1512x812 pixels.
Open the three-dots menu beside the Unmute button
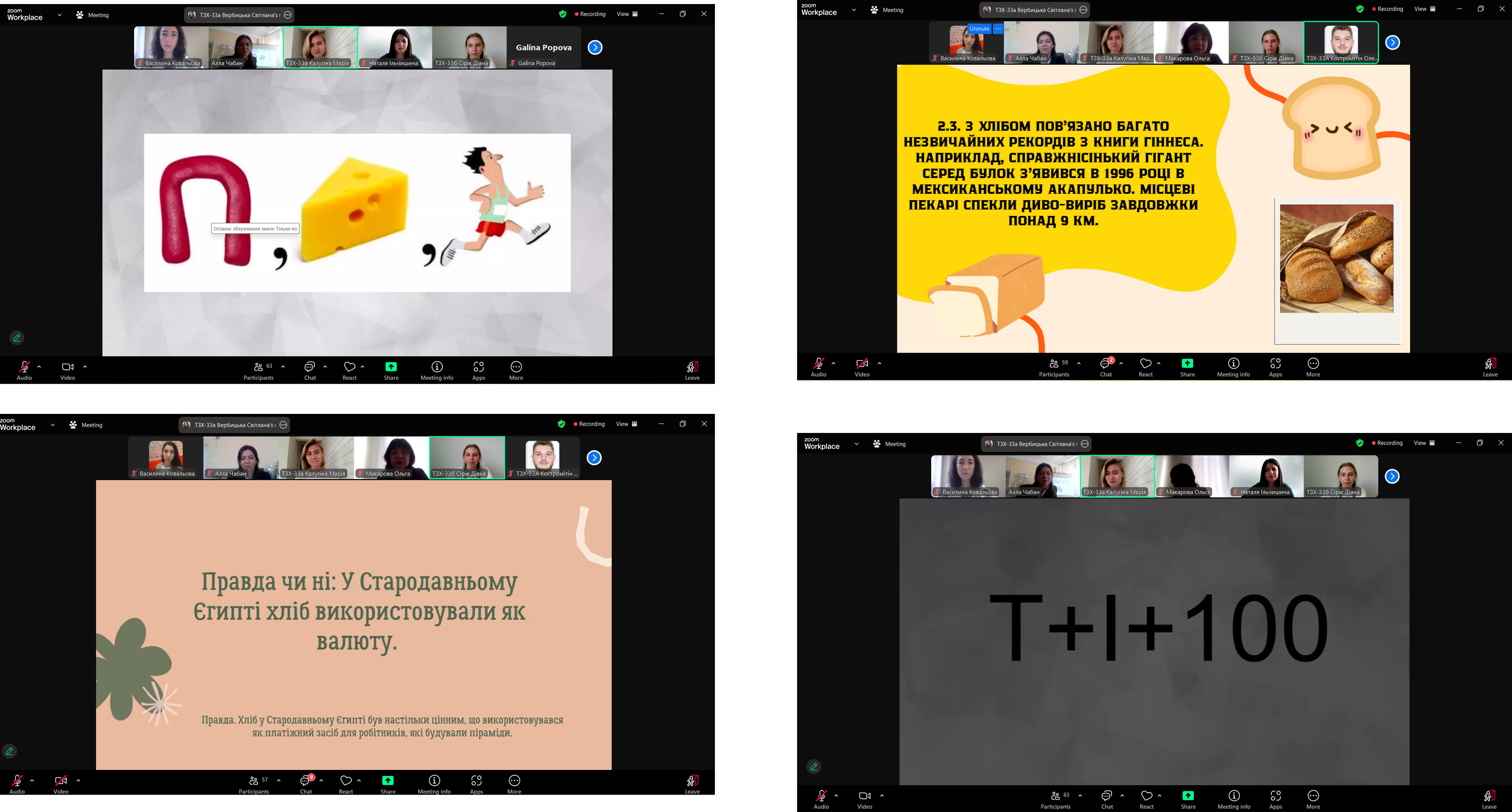click(998, 29)
